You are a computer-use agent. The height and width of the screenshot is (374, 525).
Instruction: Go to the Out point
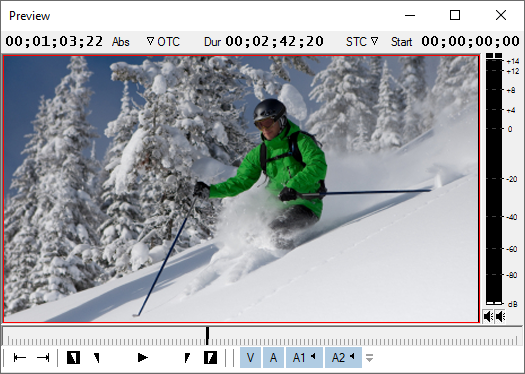43,358
